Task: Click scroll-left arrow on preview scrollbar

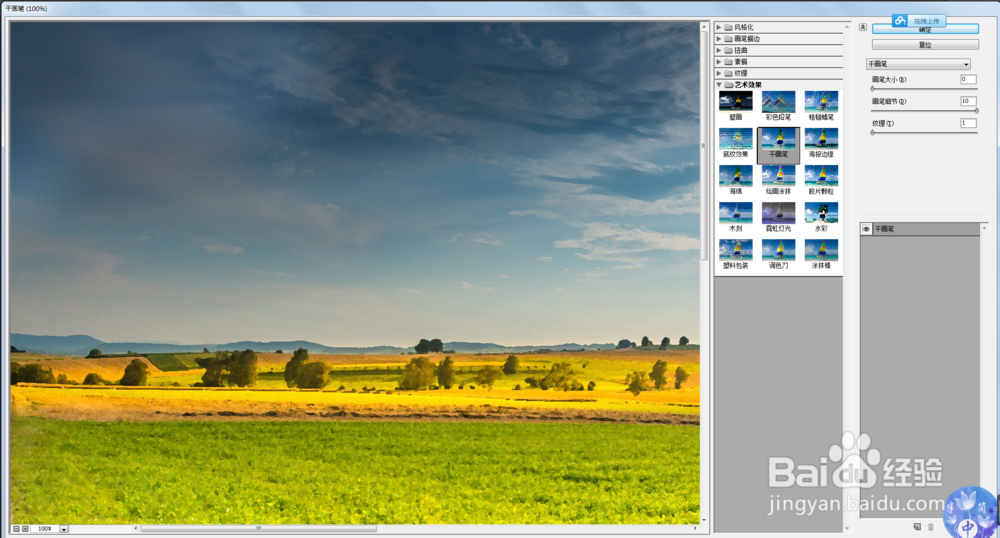Action: coord(136,528)
